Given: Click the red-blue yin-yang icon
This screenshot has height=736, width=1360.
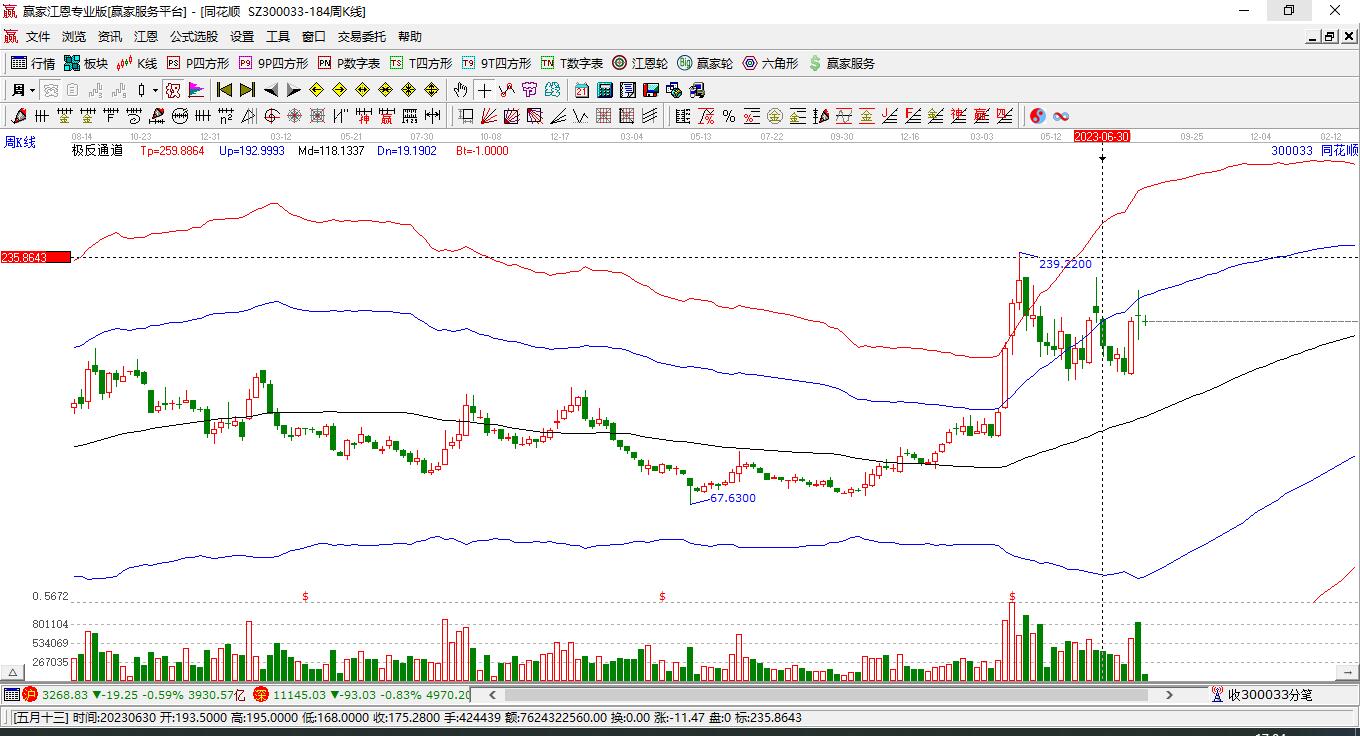Looking at the screenshot, I should point(1038,116).
